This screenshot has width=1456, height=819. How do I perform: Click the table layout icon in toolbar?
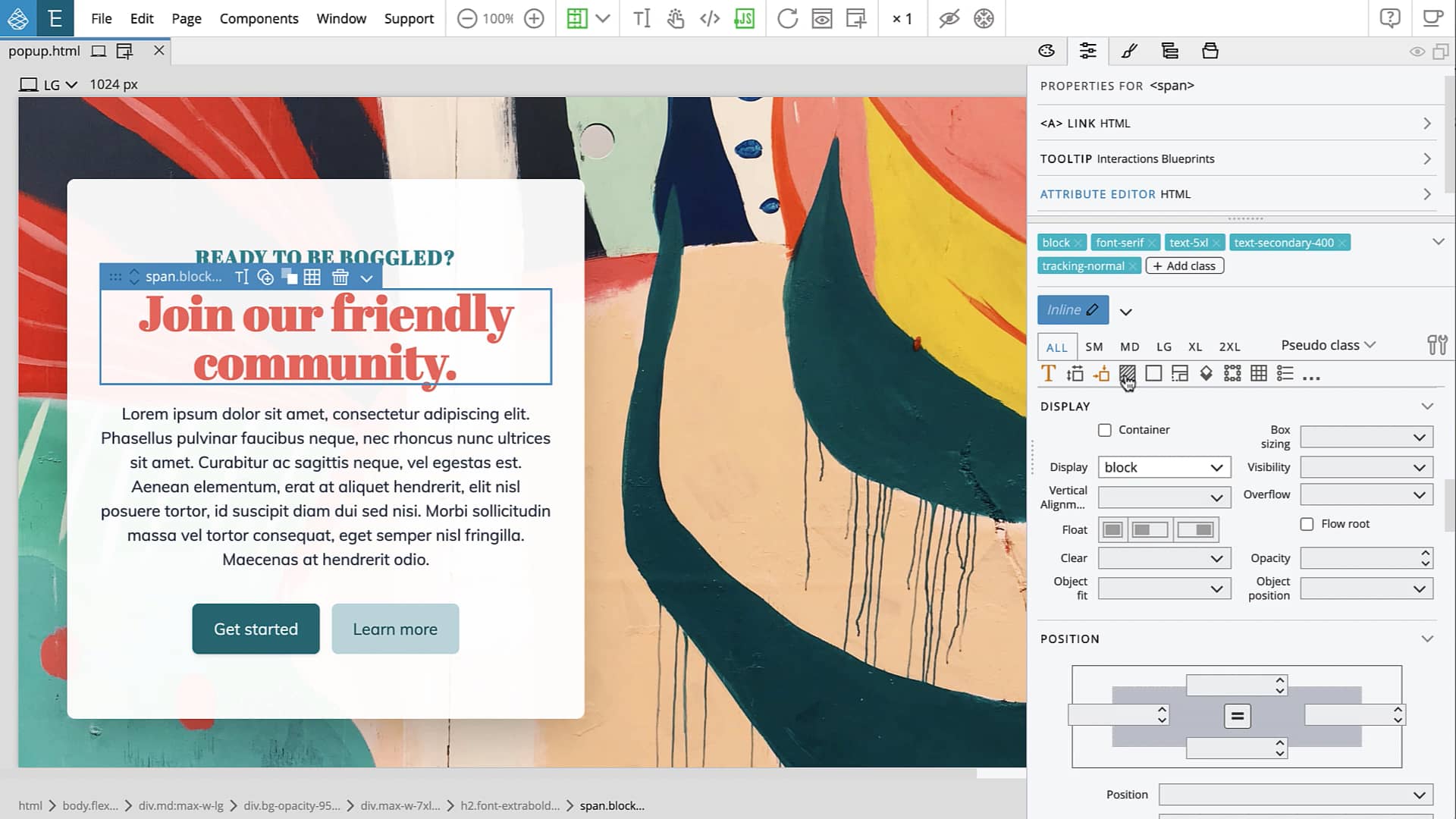coord(1259,373)
